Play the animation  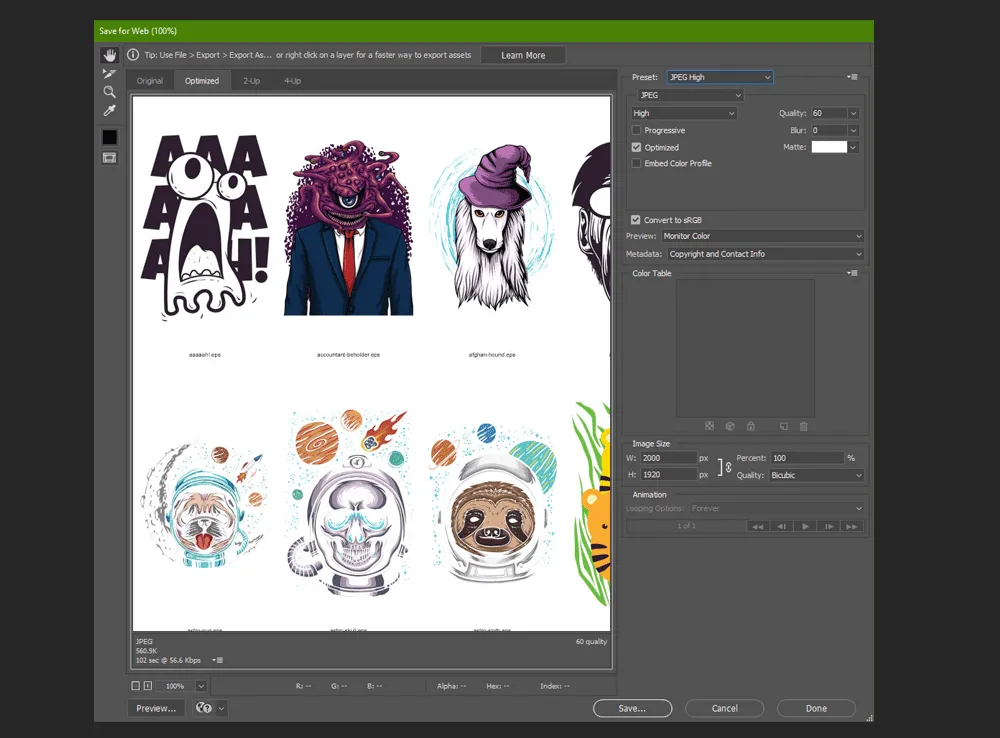click(x=805, y=526)
